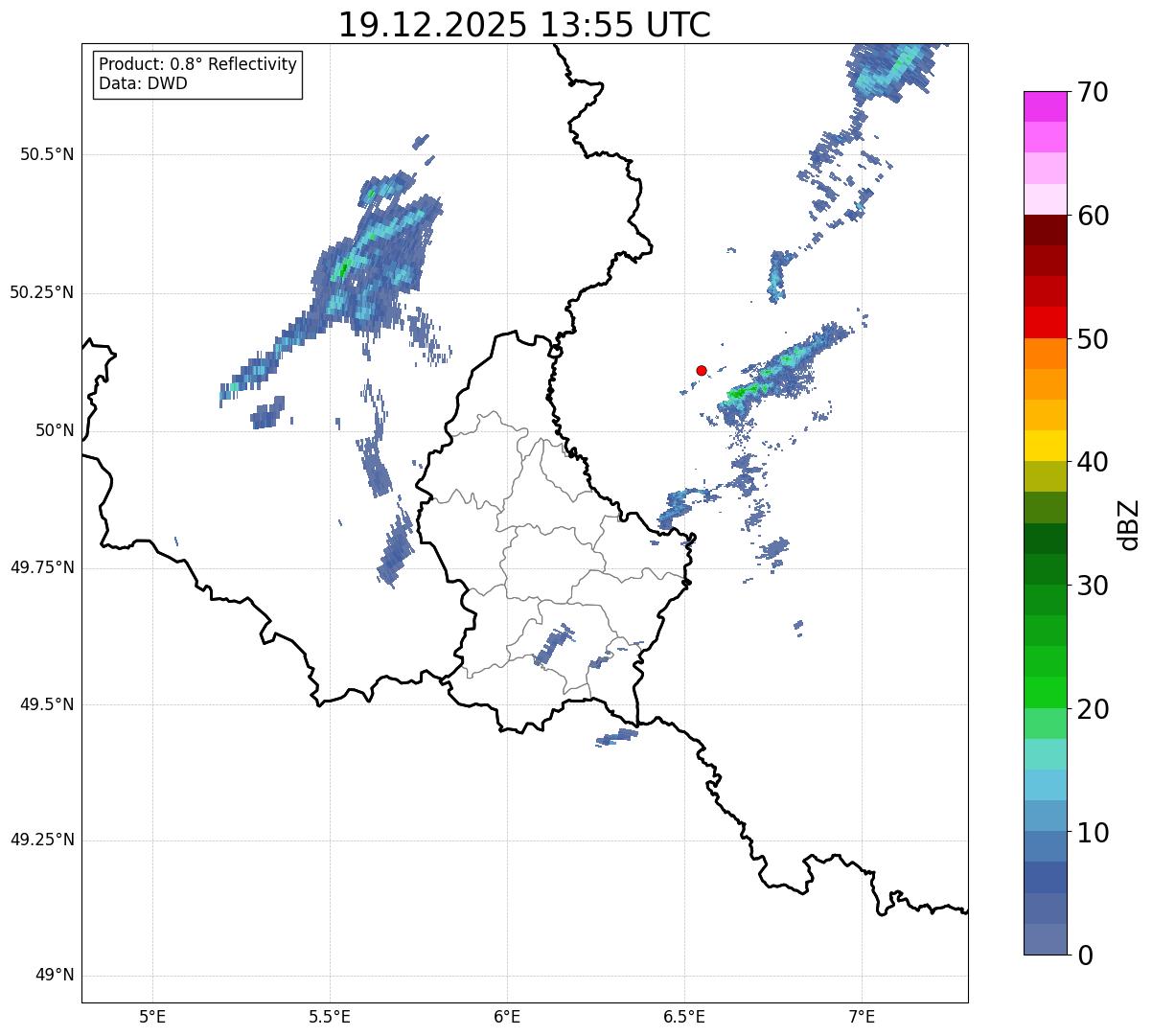Click the 'Data: DWD' label

coord(144,83)
